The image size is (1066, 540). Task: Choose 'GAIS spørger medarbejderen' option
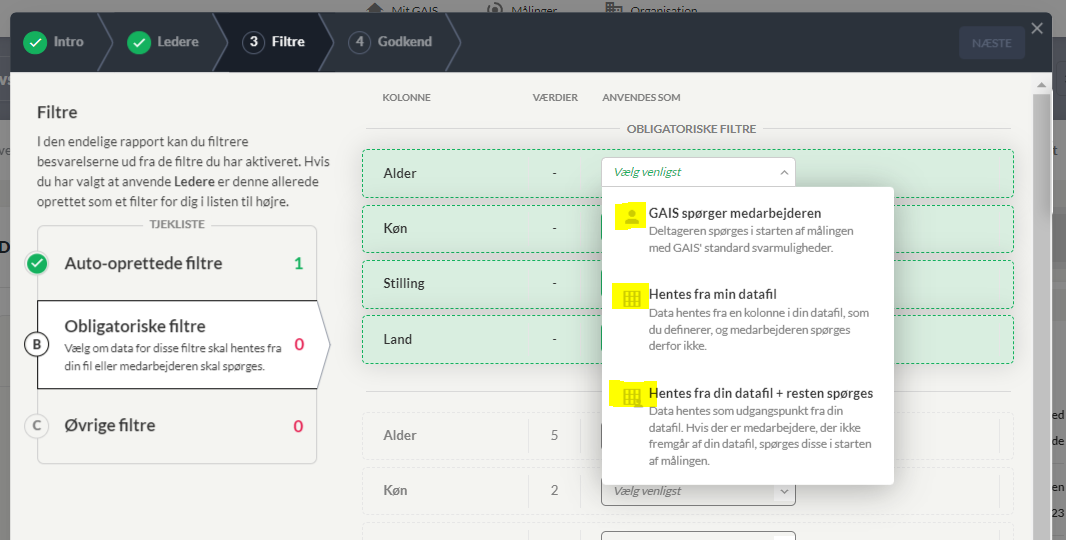[747, 230]
